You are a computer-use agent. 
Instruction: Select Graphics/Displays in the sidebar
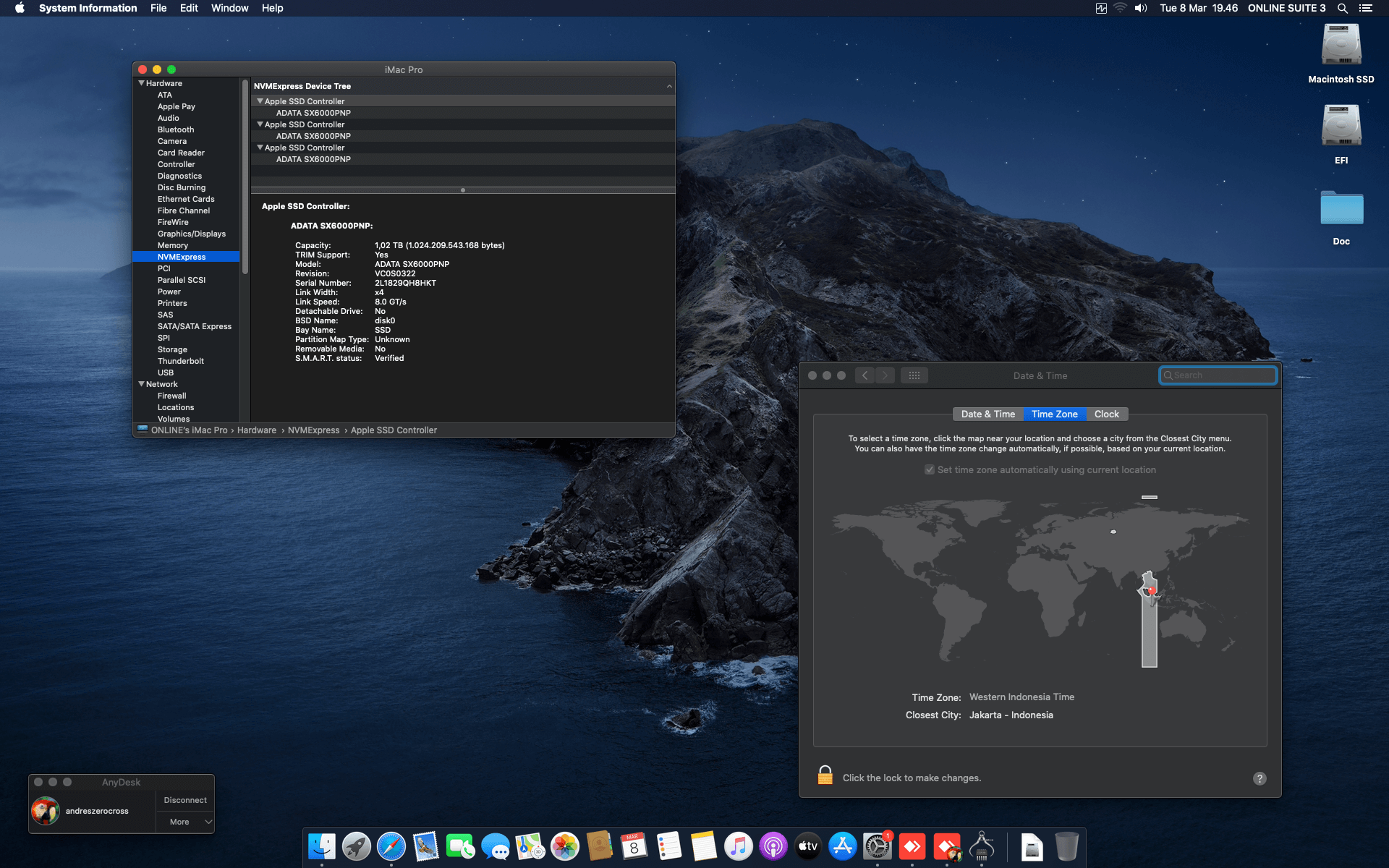[192, 234]
